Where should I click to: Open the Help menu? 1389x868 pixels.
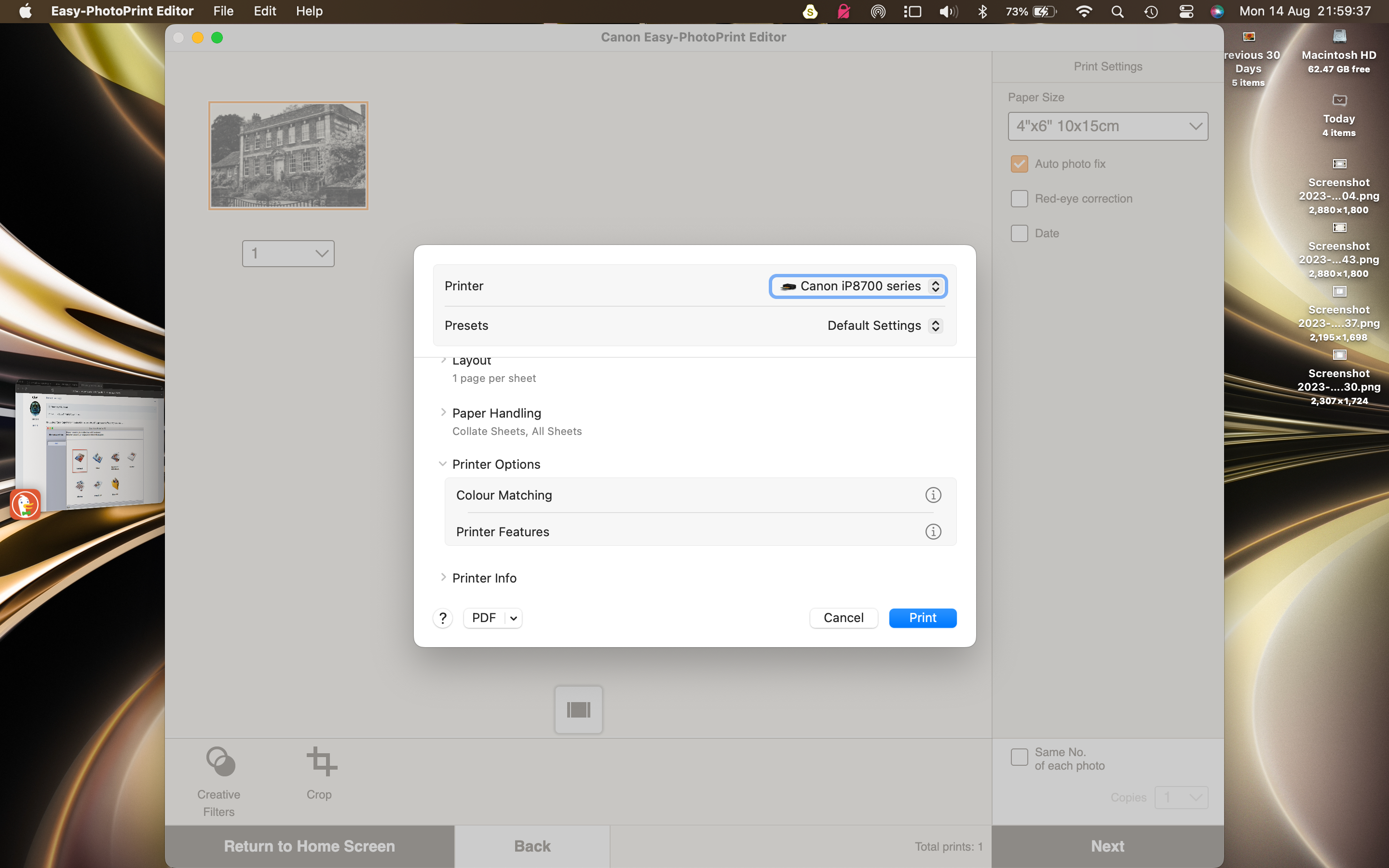coord(309,11)
